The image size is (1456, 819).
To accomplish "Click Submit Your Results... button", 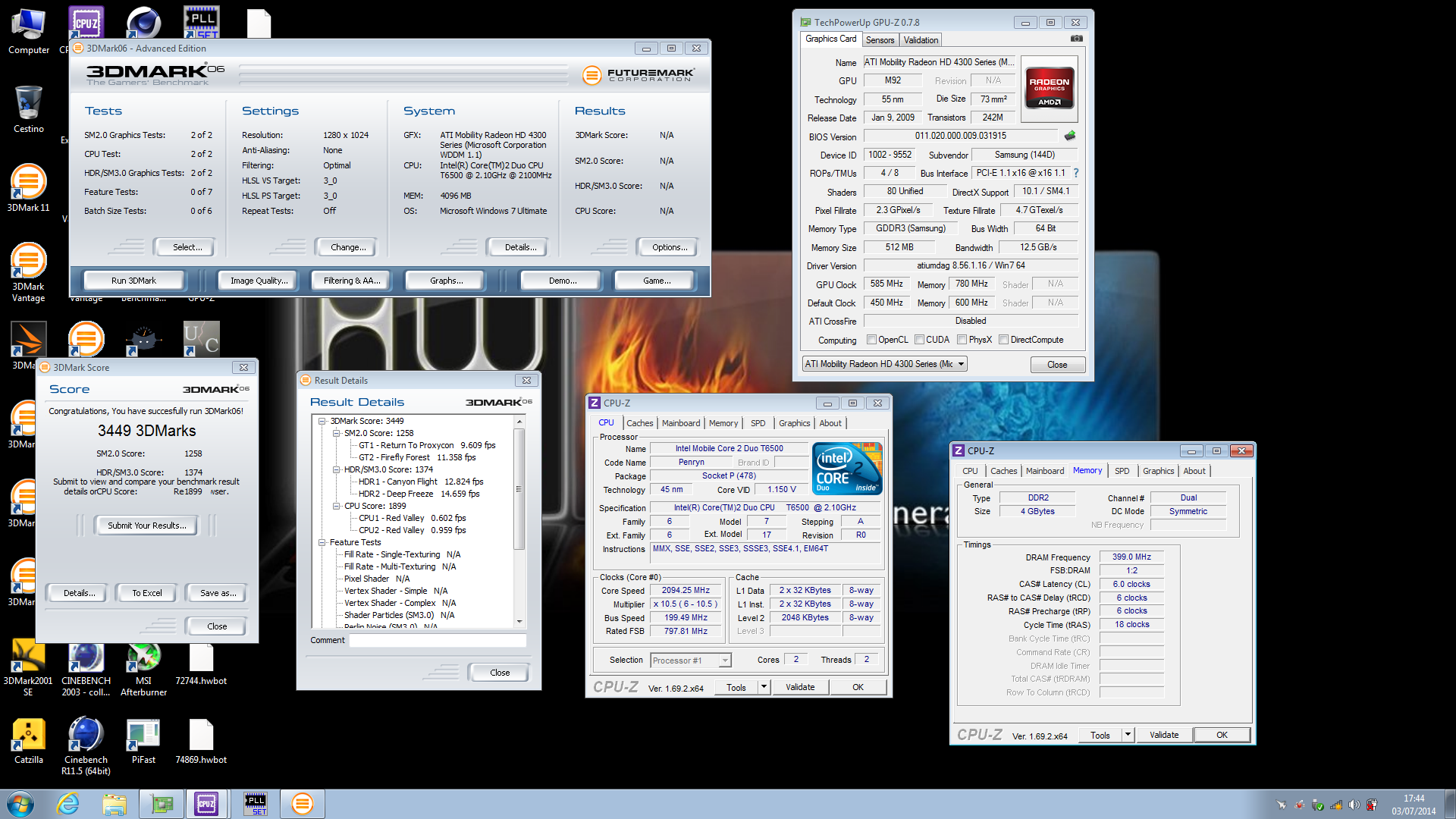I will point(146,526).
